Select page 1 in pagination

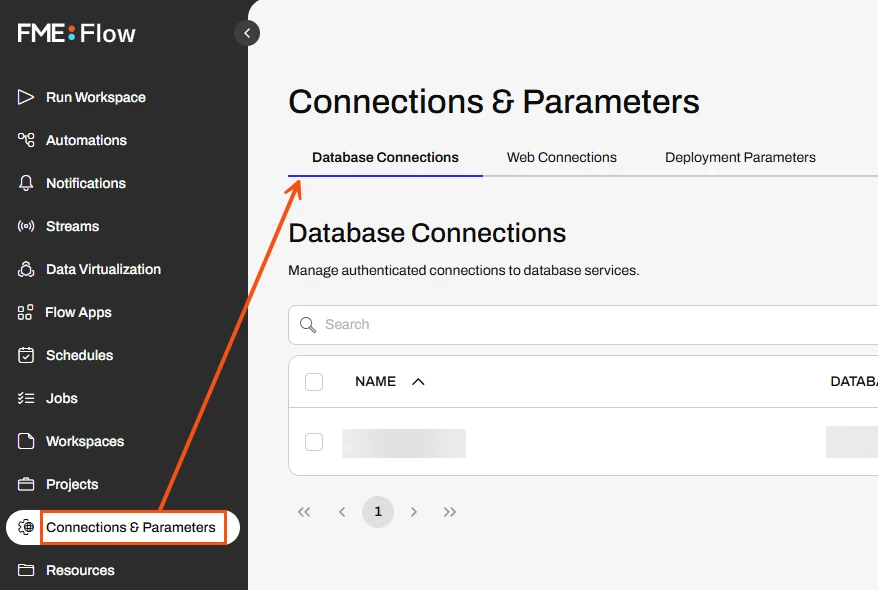pos(378,512)
